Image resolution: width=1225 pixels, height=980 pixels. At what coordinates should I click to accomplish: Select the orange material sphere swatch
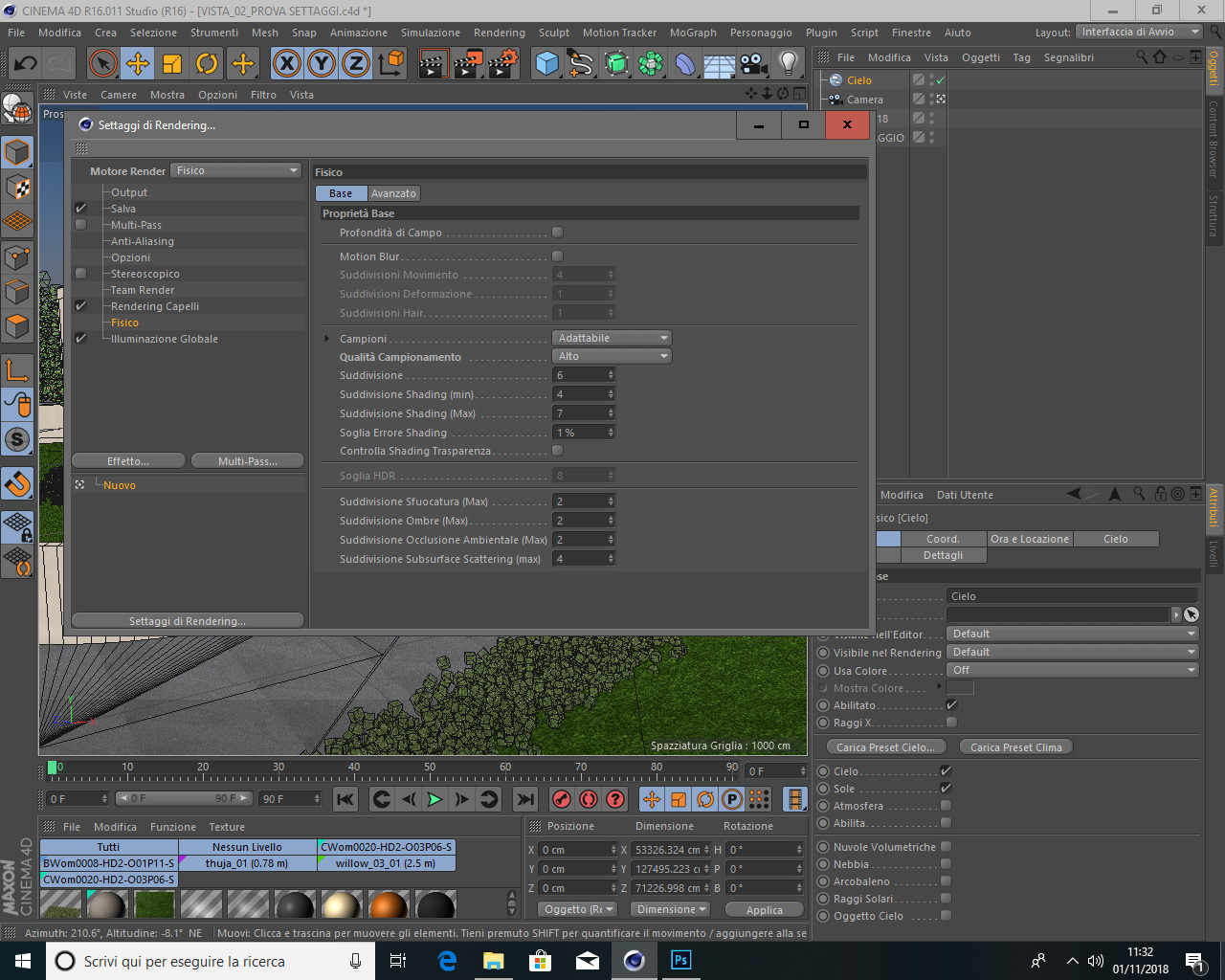[389, 904]
